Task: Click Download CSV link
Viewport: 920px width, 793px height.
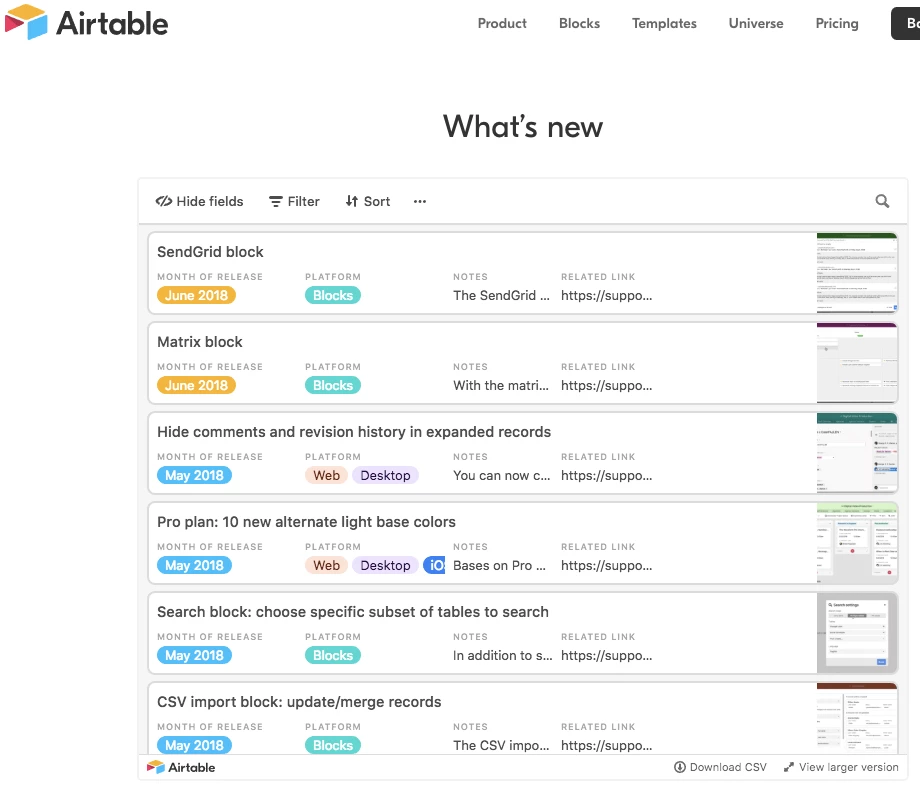Action: click(720, 767)
